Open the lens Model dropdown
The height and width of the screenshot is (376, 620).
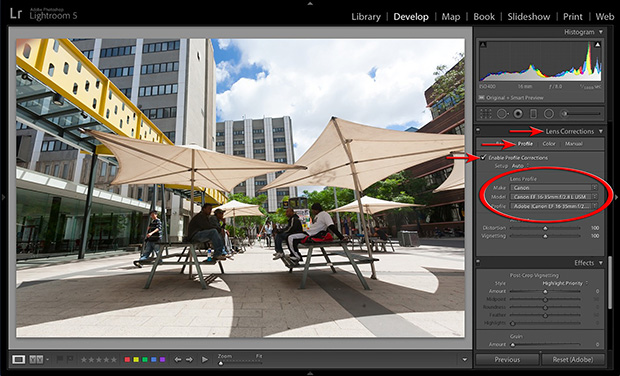click(554, 197)
